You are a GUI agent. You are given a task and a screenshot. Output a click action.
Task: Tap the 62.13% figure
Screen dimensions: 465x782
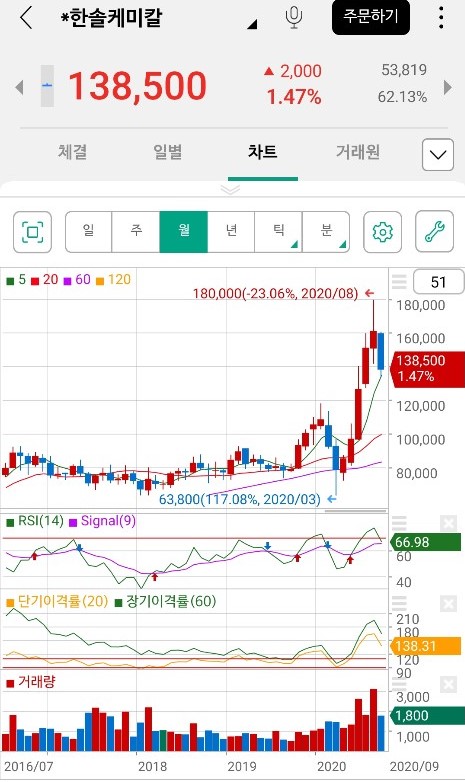click(x=402, y=97)
